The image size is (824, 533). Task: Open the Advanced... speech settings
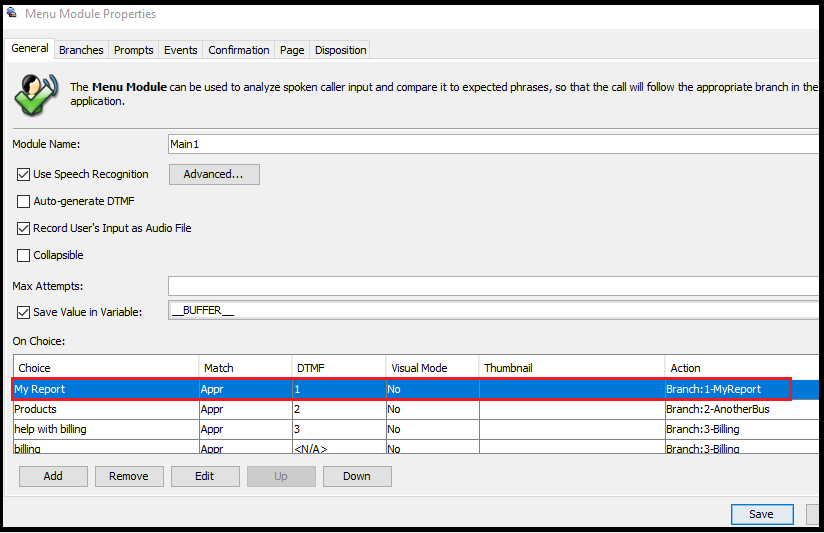coord(214,175)
